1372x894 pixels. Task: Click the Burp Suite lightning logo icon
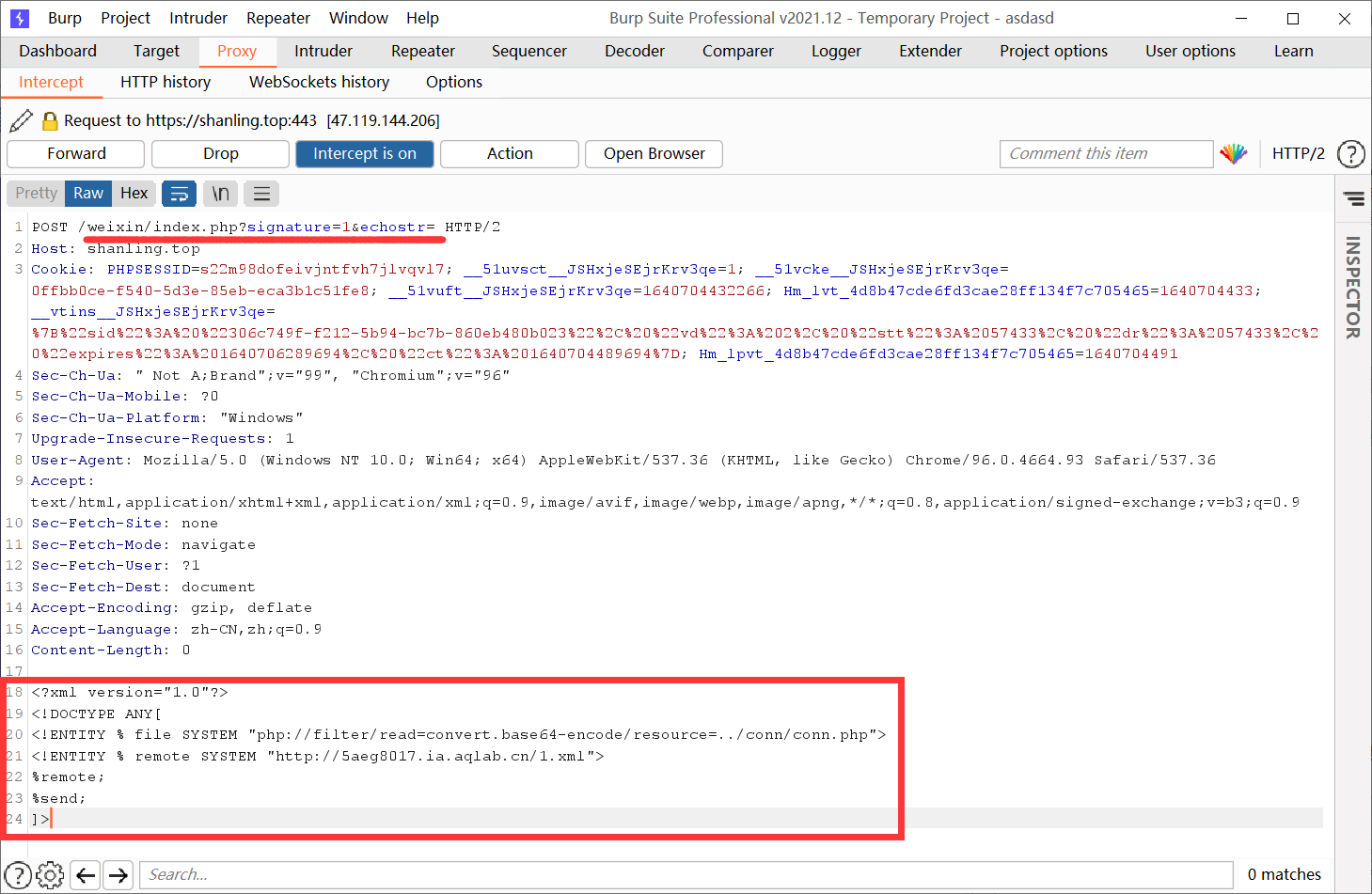pyautogui.click(x=19, y=18)
